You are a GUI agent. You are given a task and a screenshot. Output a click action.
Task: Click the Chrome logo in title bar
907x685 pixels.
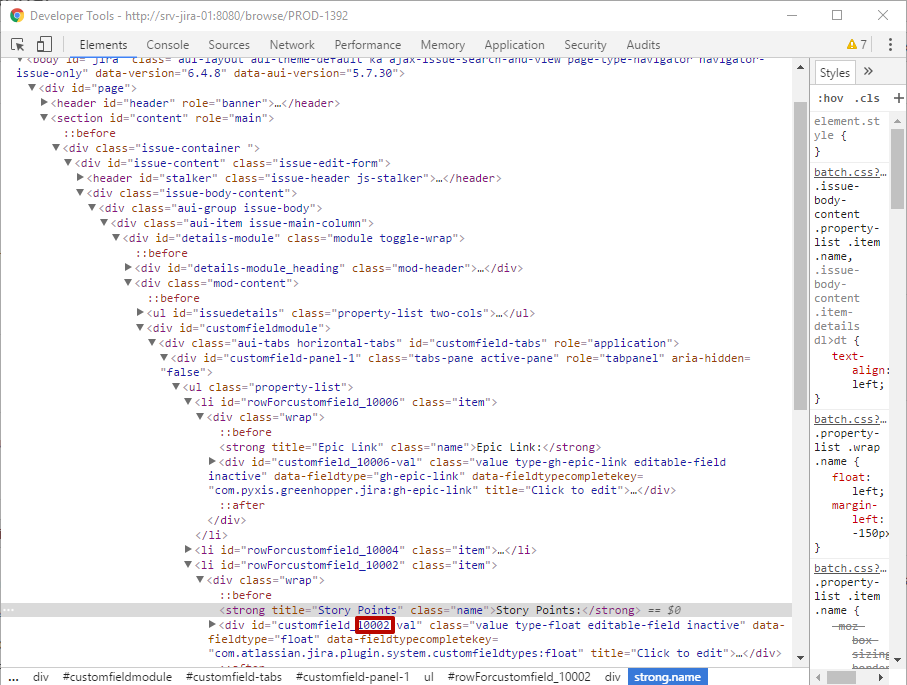(x=17, y=16)
